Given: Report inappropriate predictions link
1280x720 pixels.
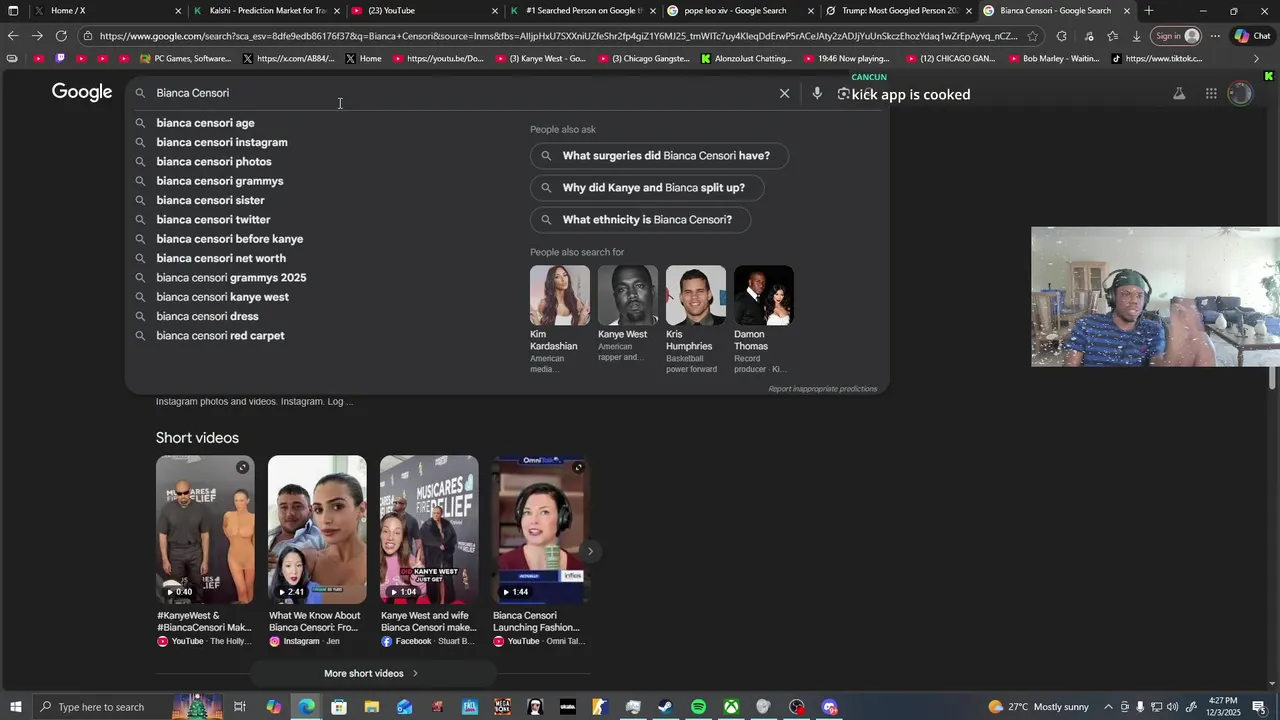Looking at the screenshot, I should (x=822, y=389).
